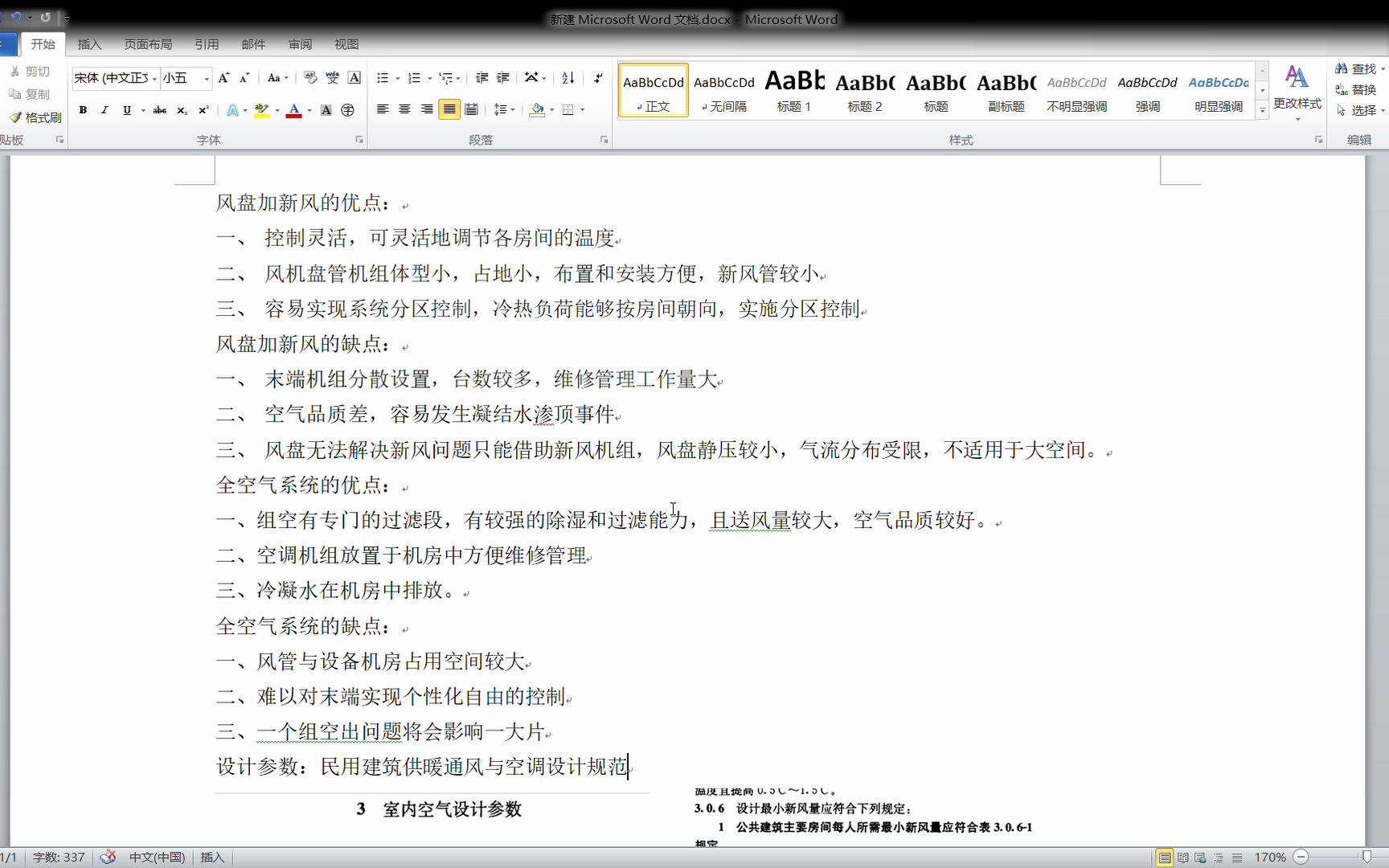
Task: Click the Replace button
Action: pyautogui.click(x=1357, y=89)
